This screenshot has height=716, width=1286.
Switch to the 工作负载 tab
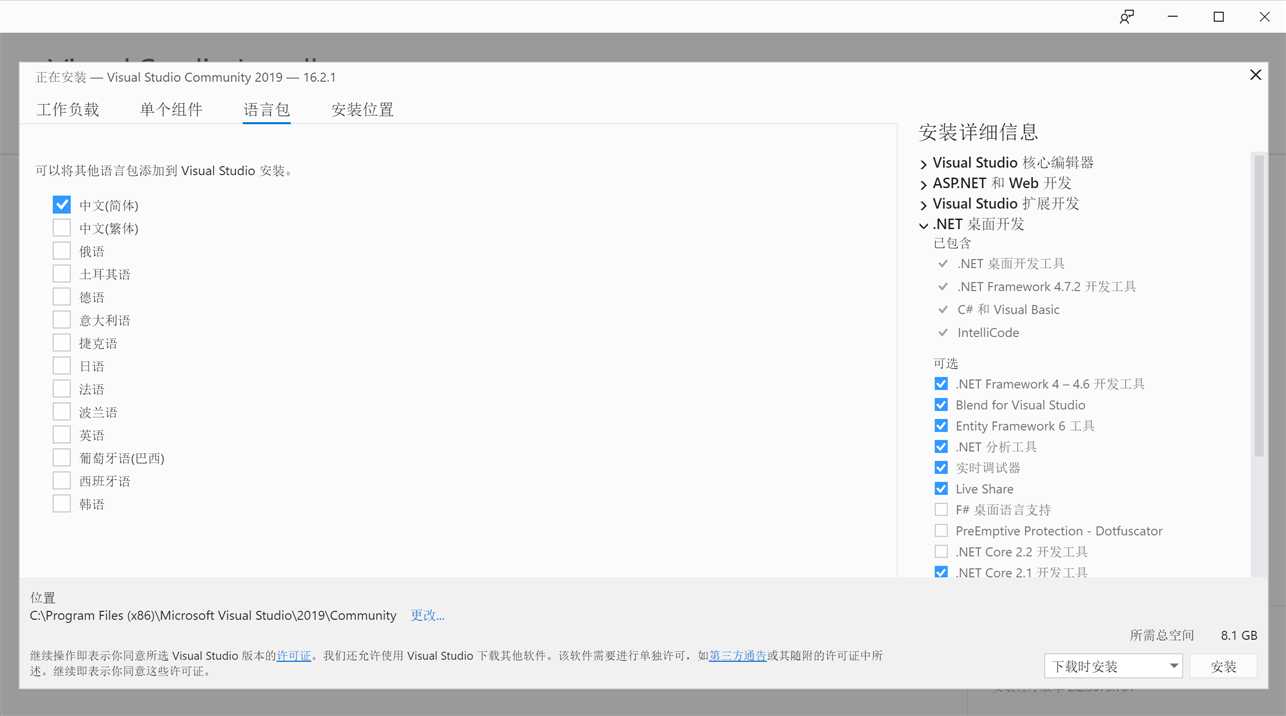tap(68, 110)
